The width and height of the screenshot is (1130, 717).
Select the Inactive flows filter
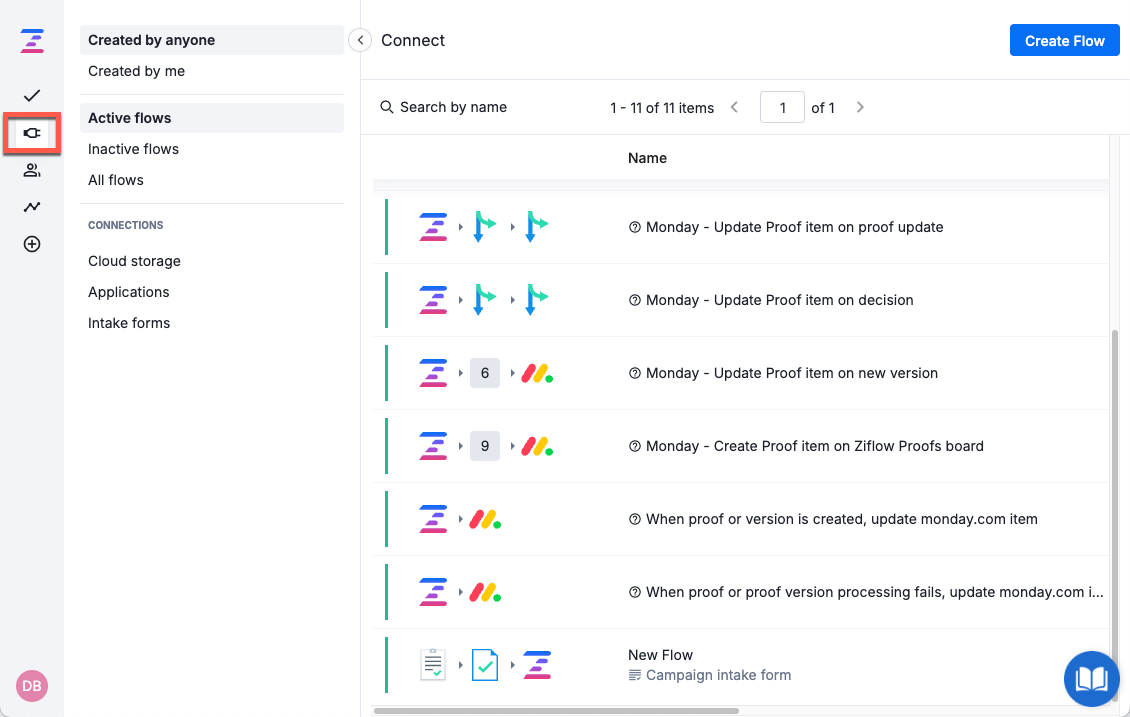[x=133, y=149]
